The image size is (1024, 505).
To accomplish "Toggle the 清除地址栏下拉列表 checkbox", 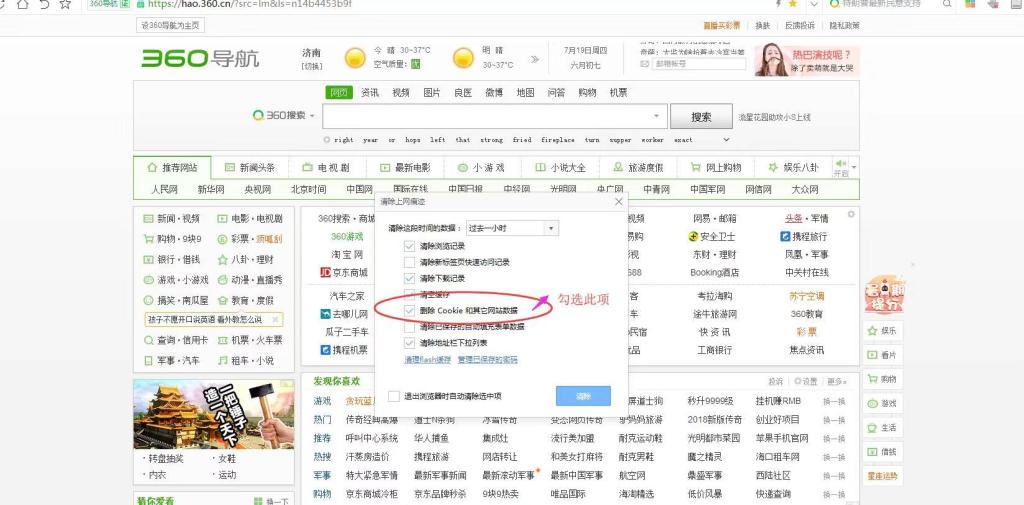I will 409,342.
